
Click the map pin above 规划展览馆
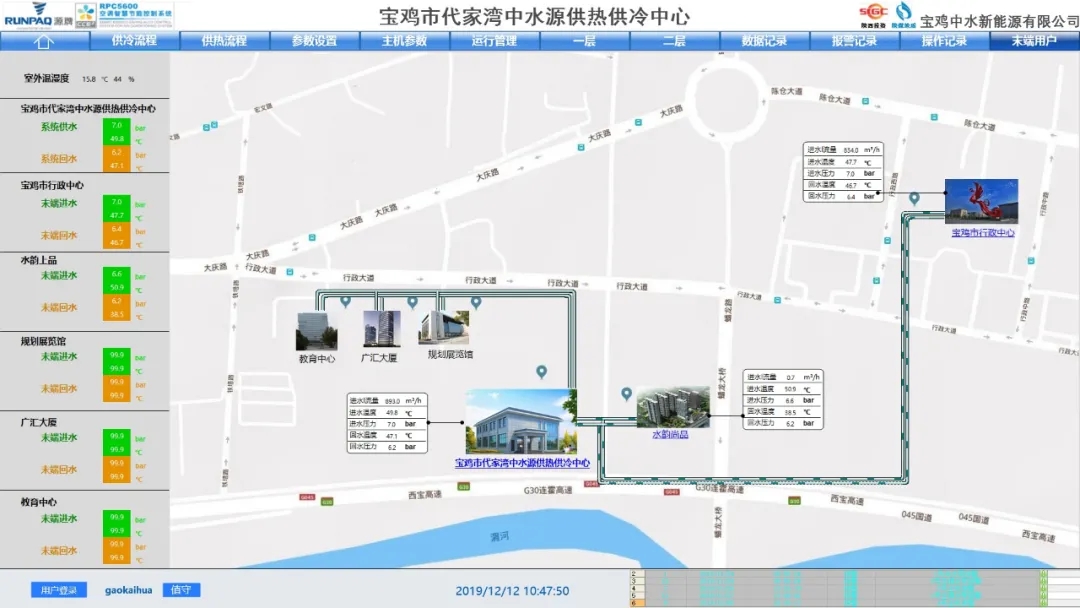pyautogui.click(x=476, y=301)
